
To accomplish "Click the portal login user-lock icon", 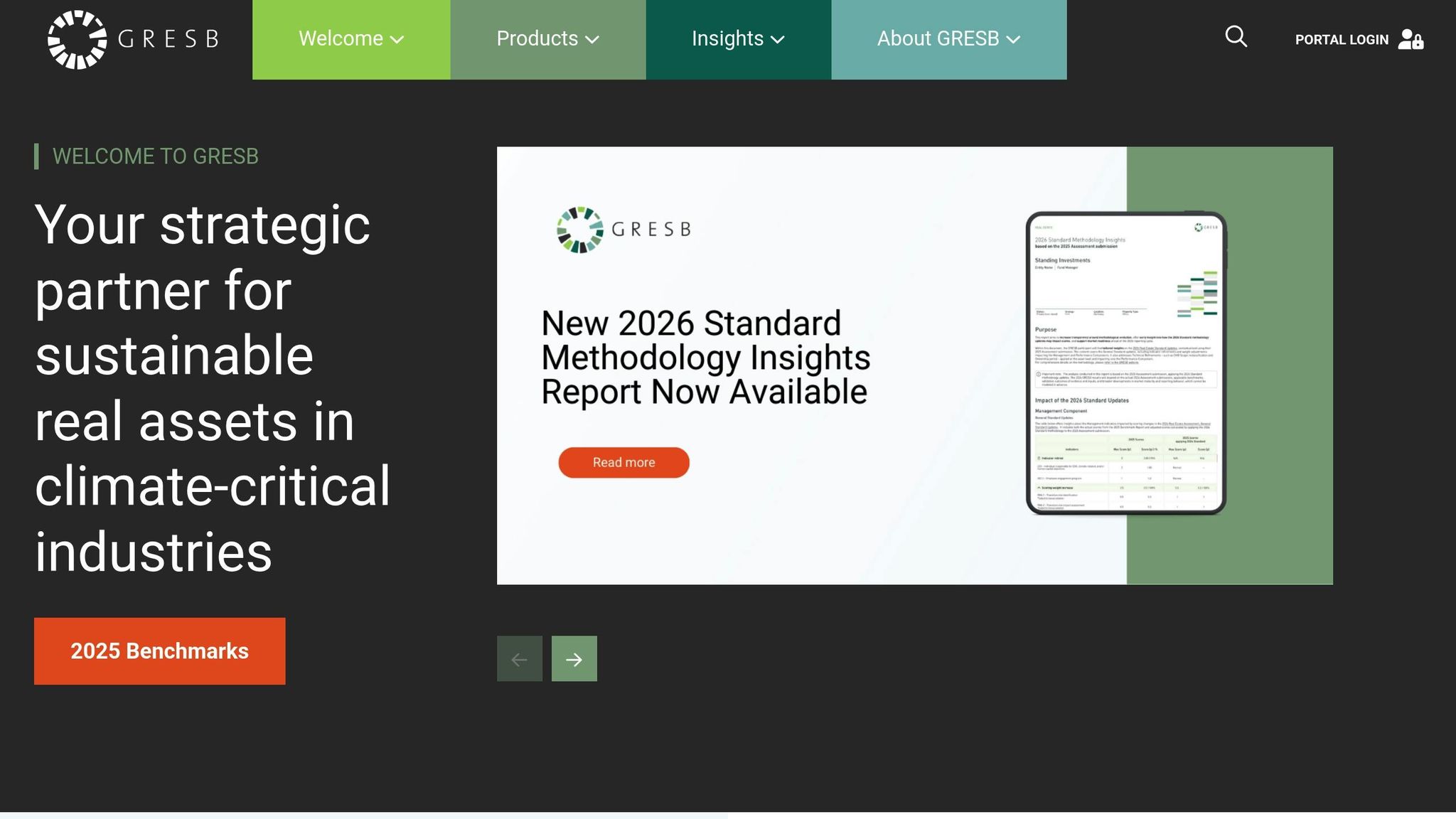I will point(1410,39).
